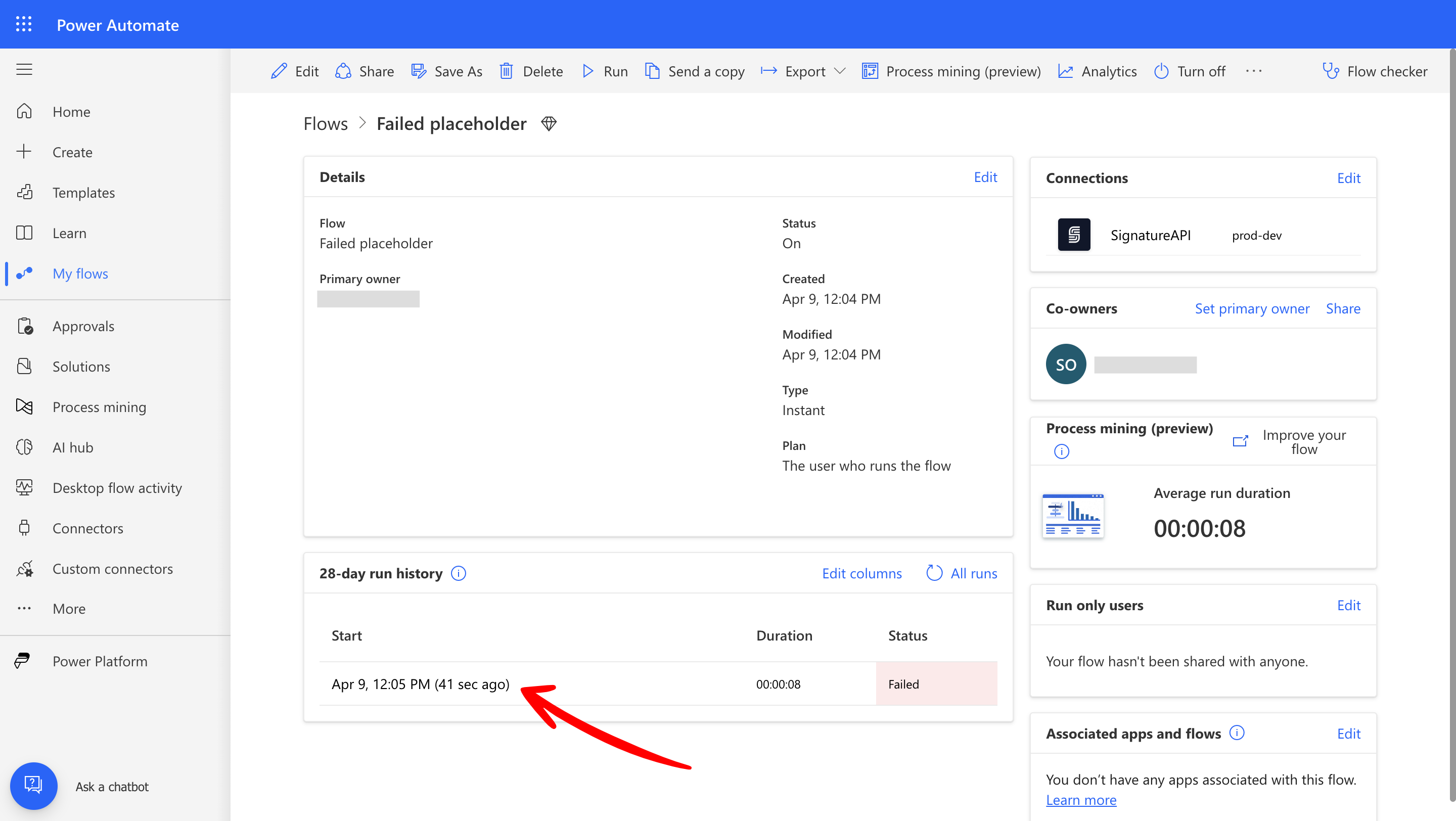The image size is (1456, 821).
Task: Click Save As in toolbar
Action: click(446, 71)
